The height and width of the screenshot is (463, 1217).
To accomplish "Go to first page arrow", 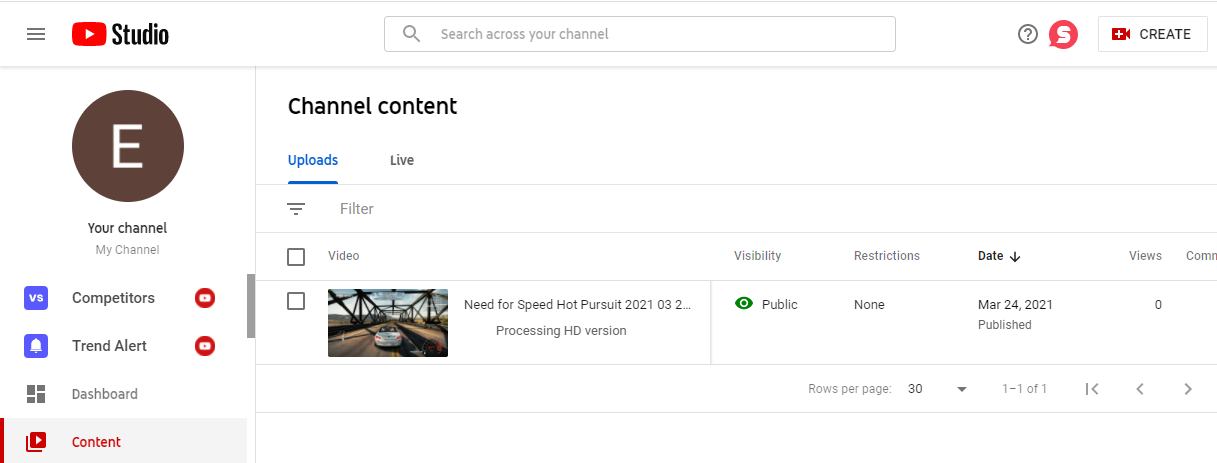I will click(x=1092, y=389).
